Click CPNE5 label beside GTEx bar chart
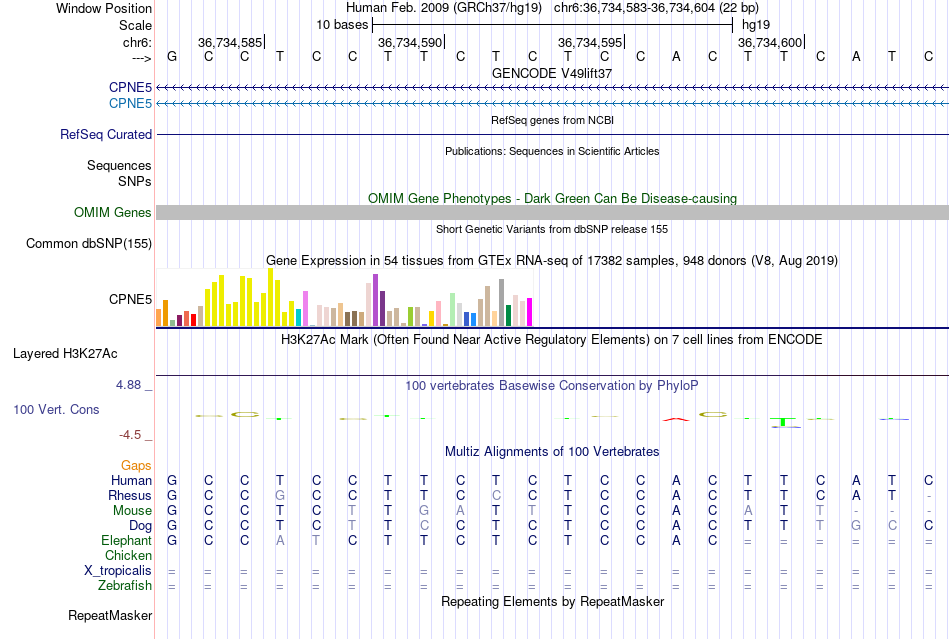950x639 pixels. click(130, 299)
